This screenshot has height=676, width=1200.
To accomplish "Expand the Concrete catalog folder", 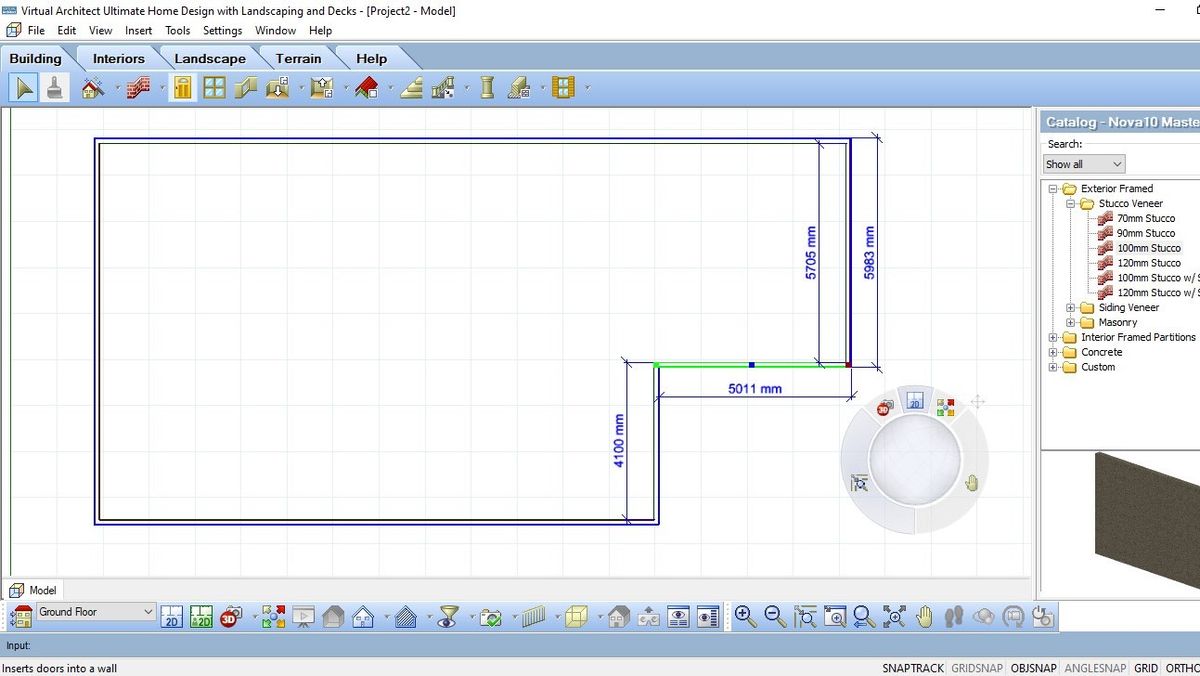I will pos(1053,353).
